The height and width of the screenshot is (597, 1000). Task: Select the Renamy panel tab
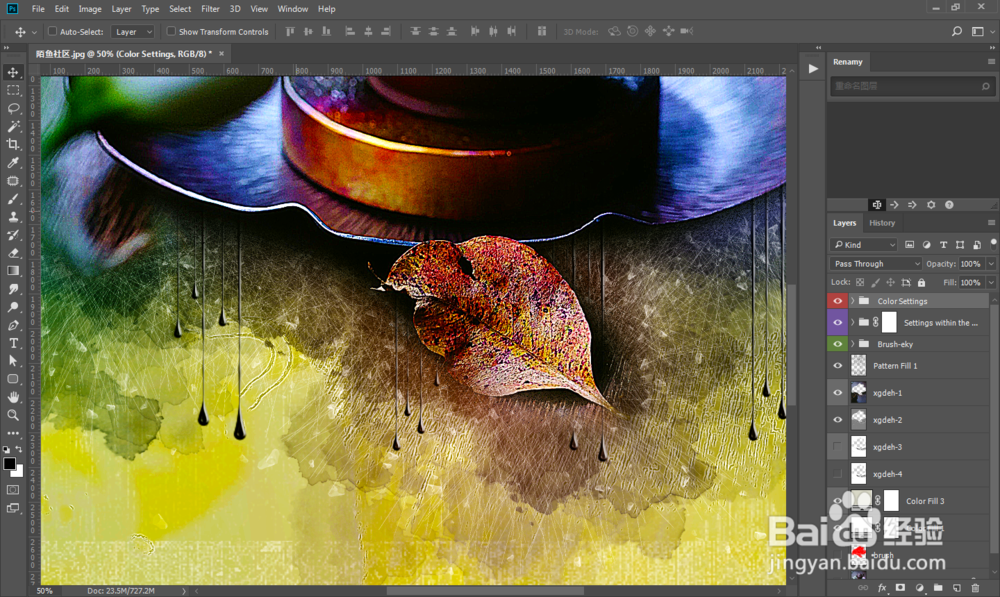848,62
